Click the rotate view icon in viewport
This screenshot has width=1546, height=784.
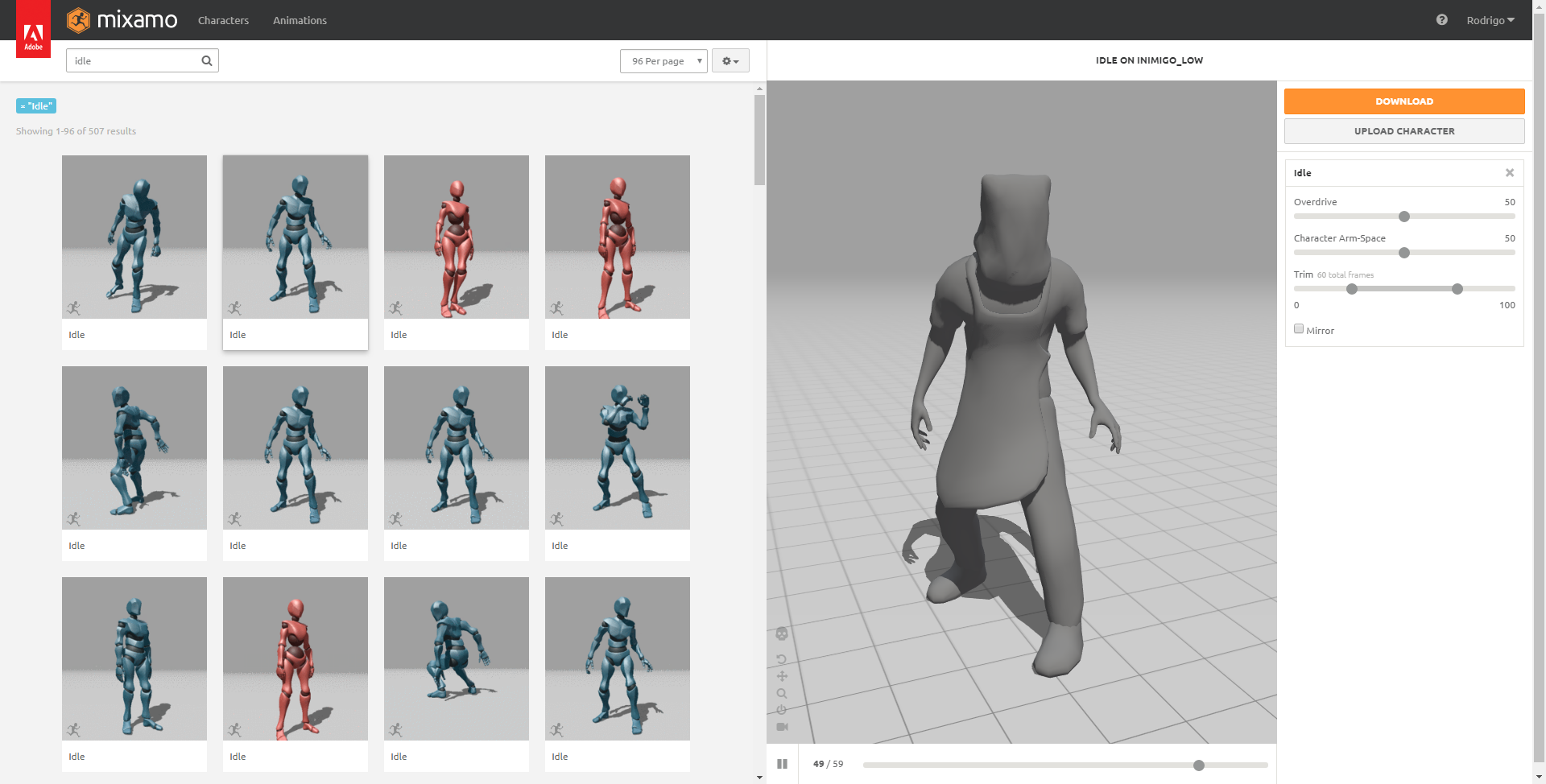(x=782, y=659)
